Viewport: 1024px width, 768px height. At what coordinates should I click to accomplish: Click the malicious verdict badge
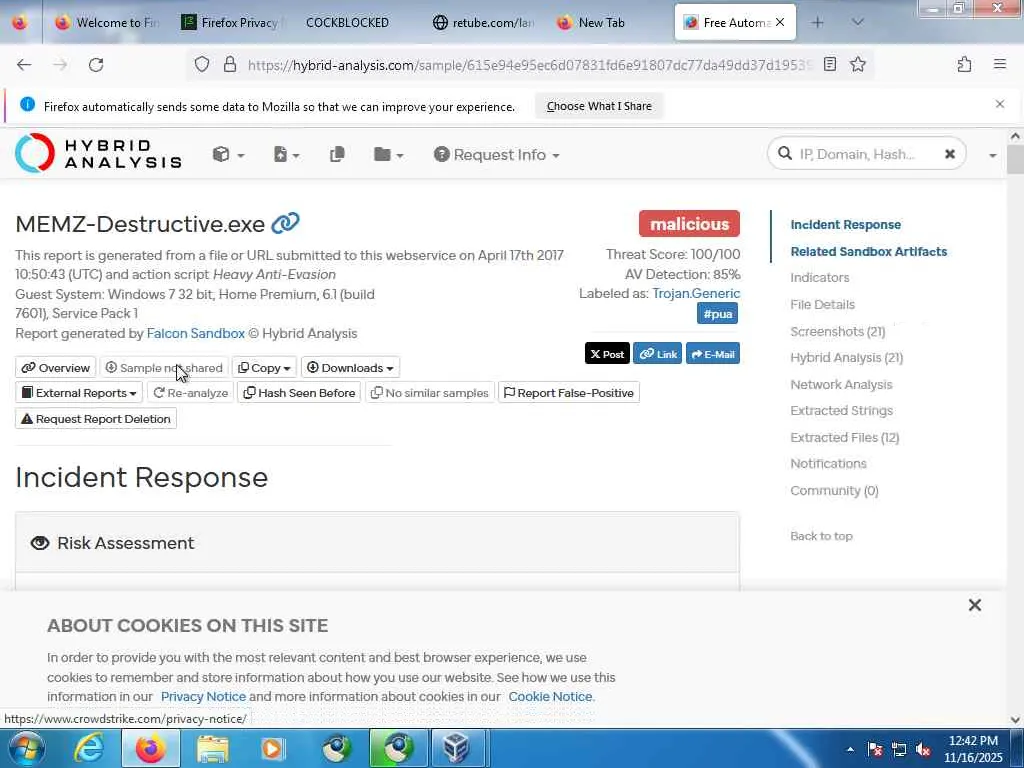point(689,224)
